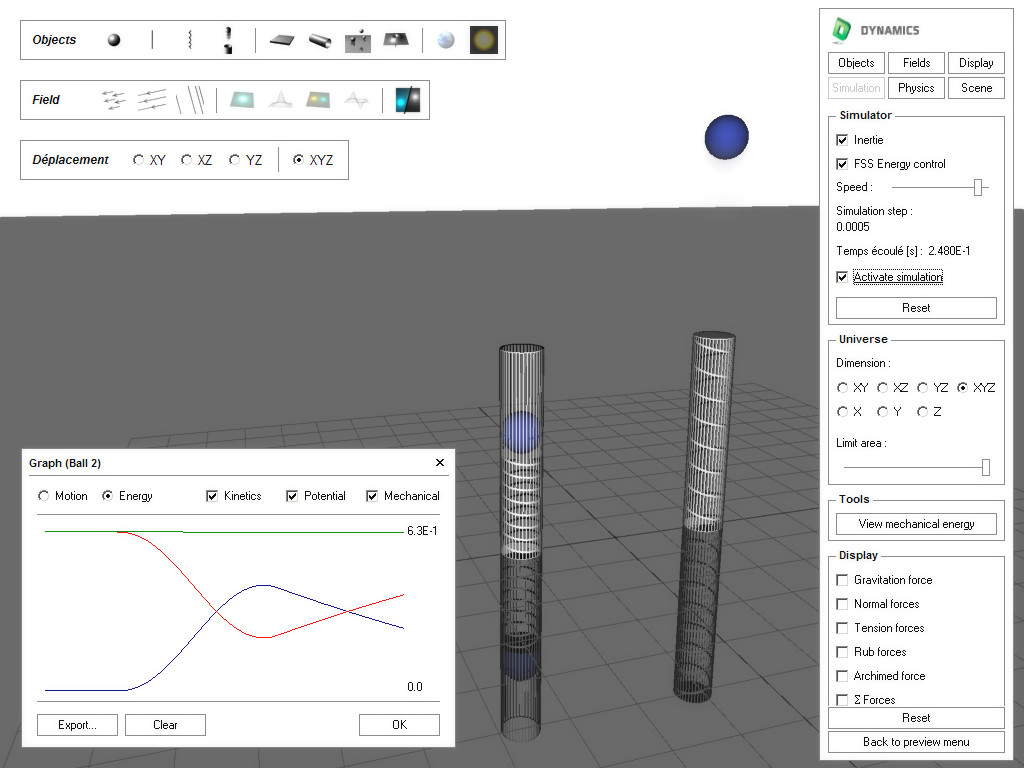Show Gravitation force in Display panel
This screenshot has width=1024, height=768.
(842, 580)
